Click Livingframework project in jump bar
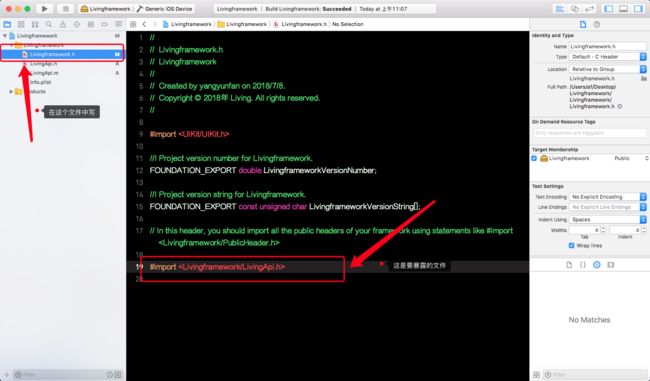The height and width of the screenshot is (381, 650). point(187,24)
